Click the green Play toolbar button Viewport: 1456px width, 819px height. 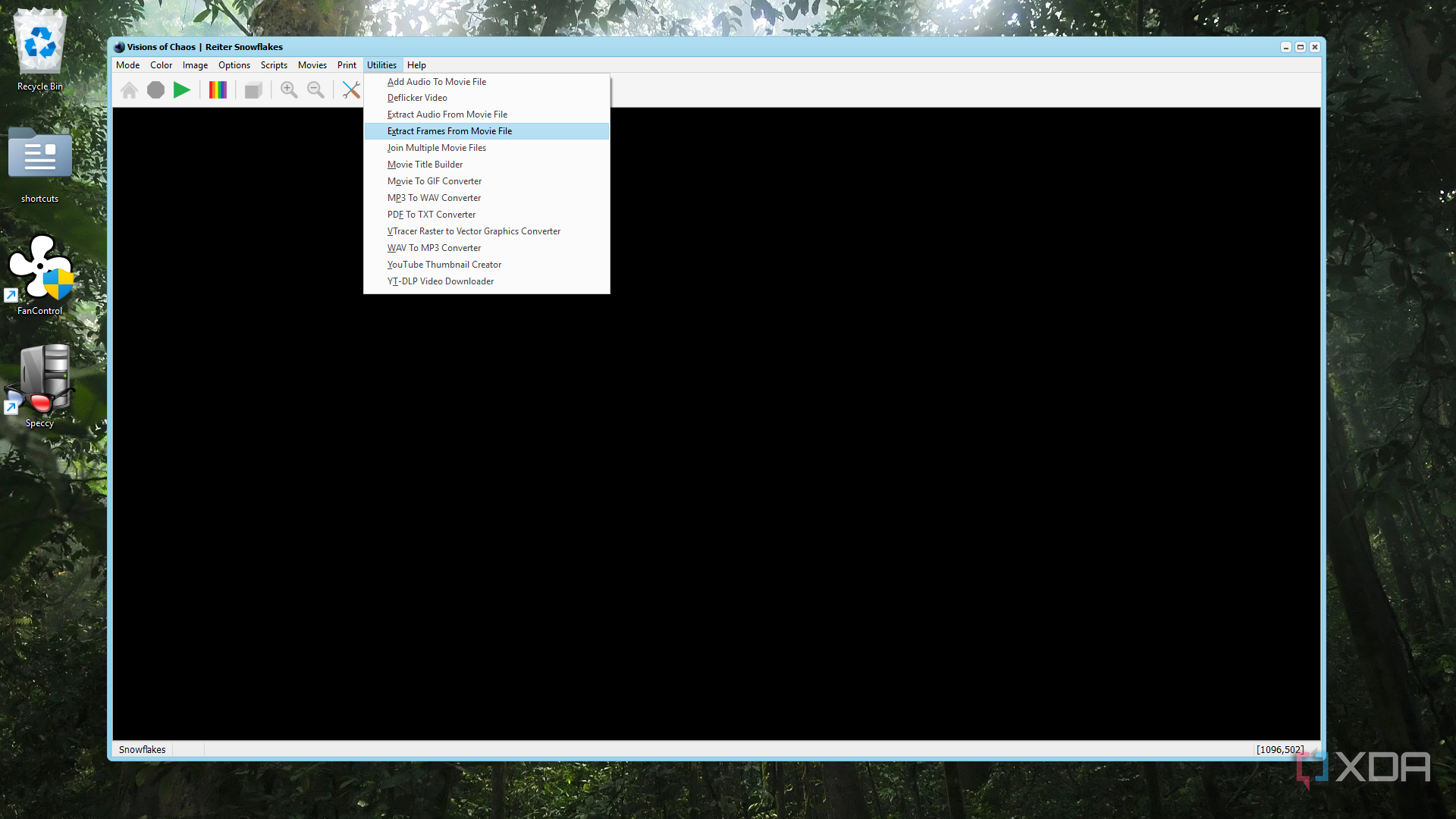point(182,90)
